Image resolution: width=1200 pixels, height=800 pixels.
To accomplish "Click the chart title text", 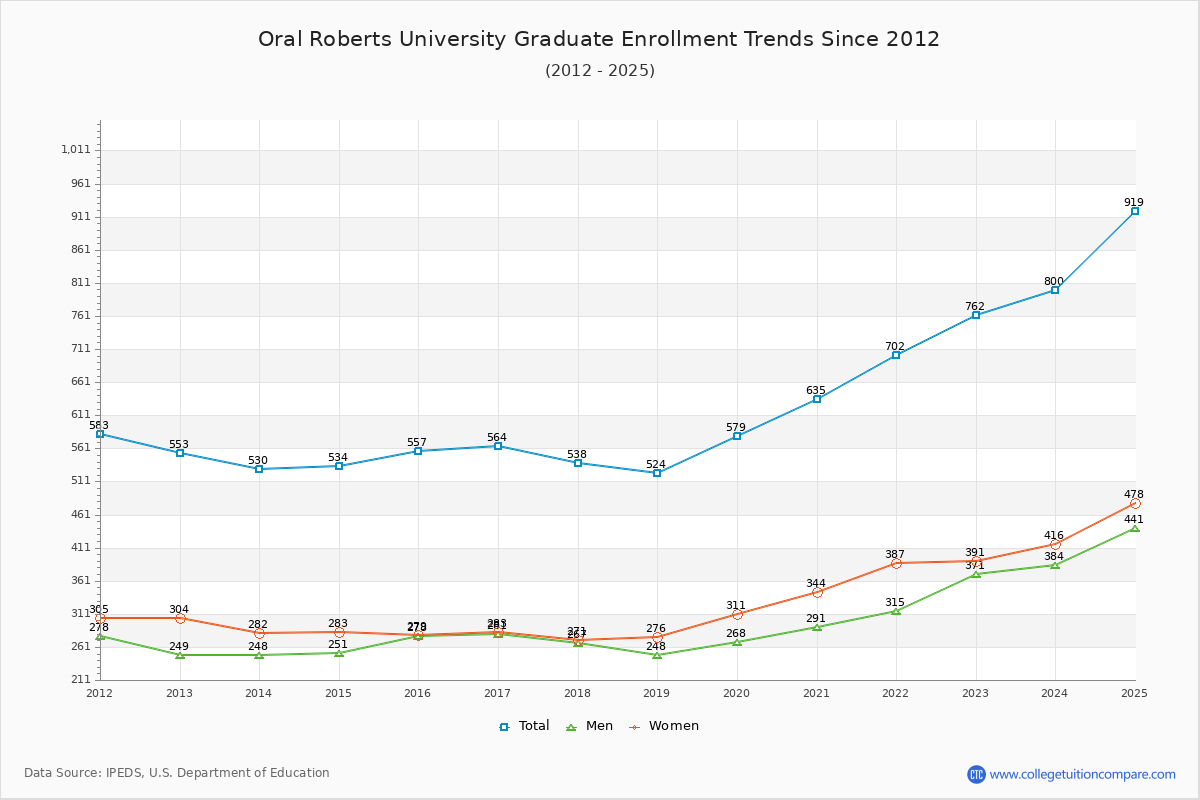I will coord(599,39).
